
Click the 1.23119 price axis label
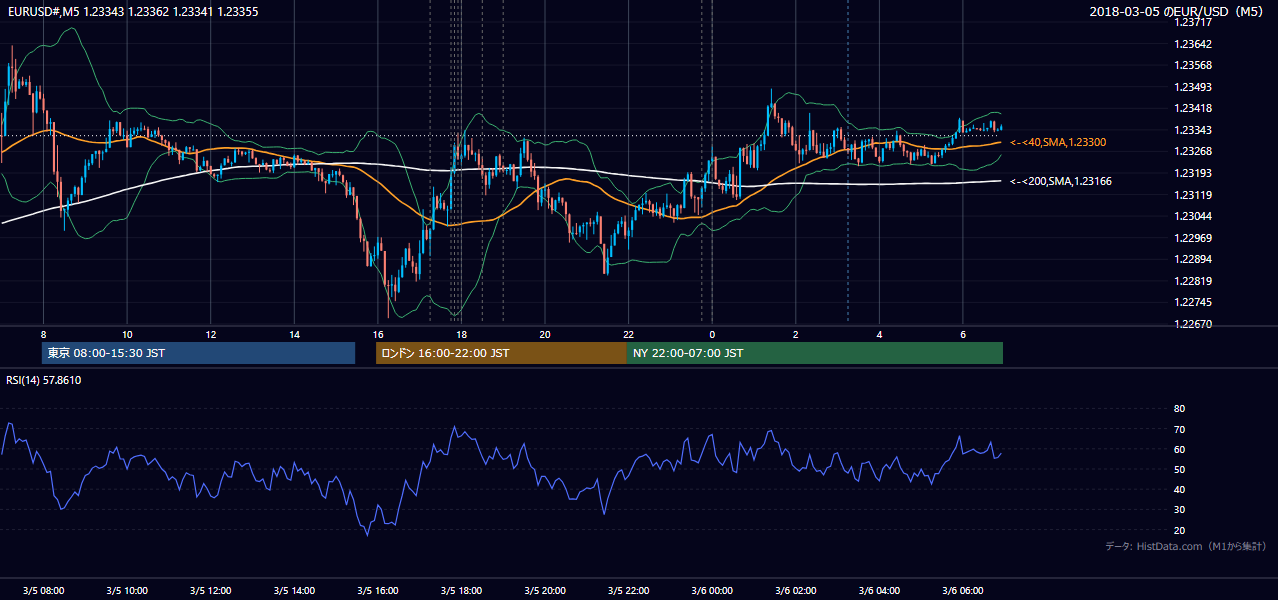1193,195
